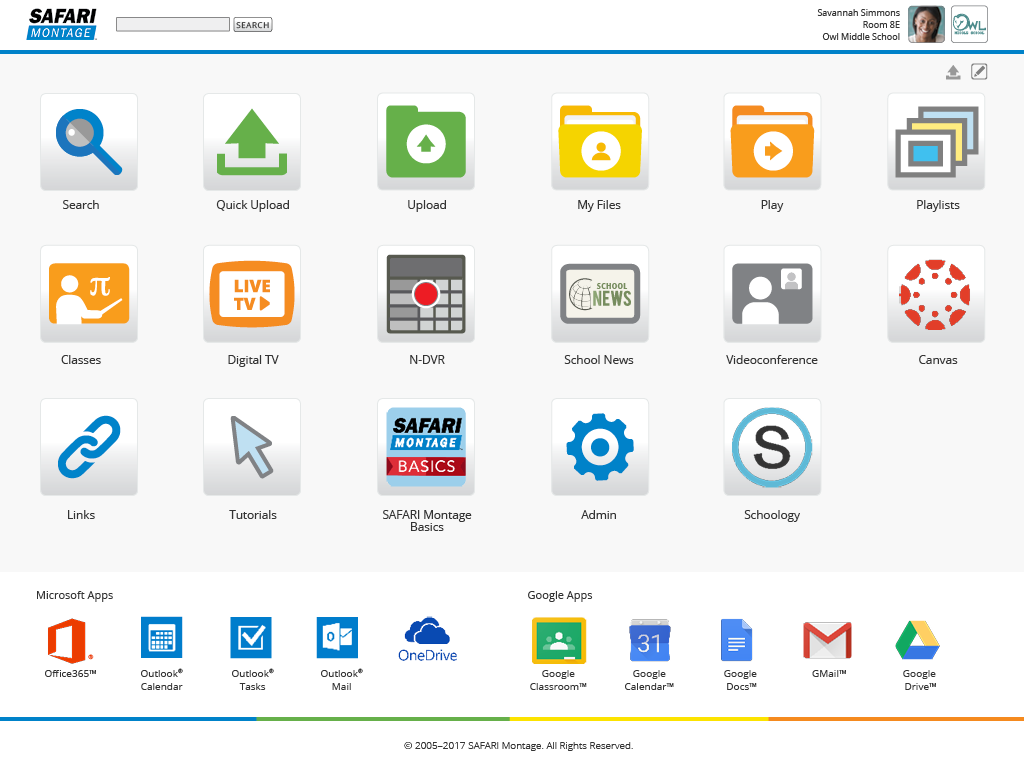Image resolution: width=1024 pixels, height=768 pixels.
Task: Start the Videoconference tile
Action: [772, 294]
